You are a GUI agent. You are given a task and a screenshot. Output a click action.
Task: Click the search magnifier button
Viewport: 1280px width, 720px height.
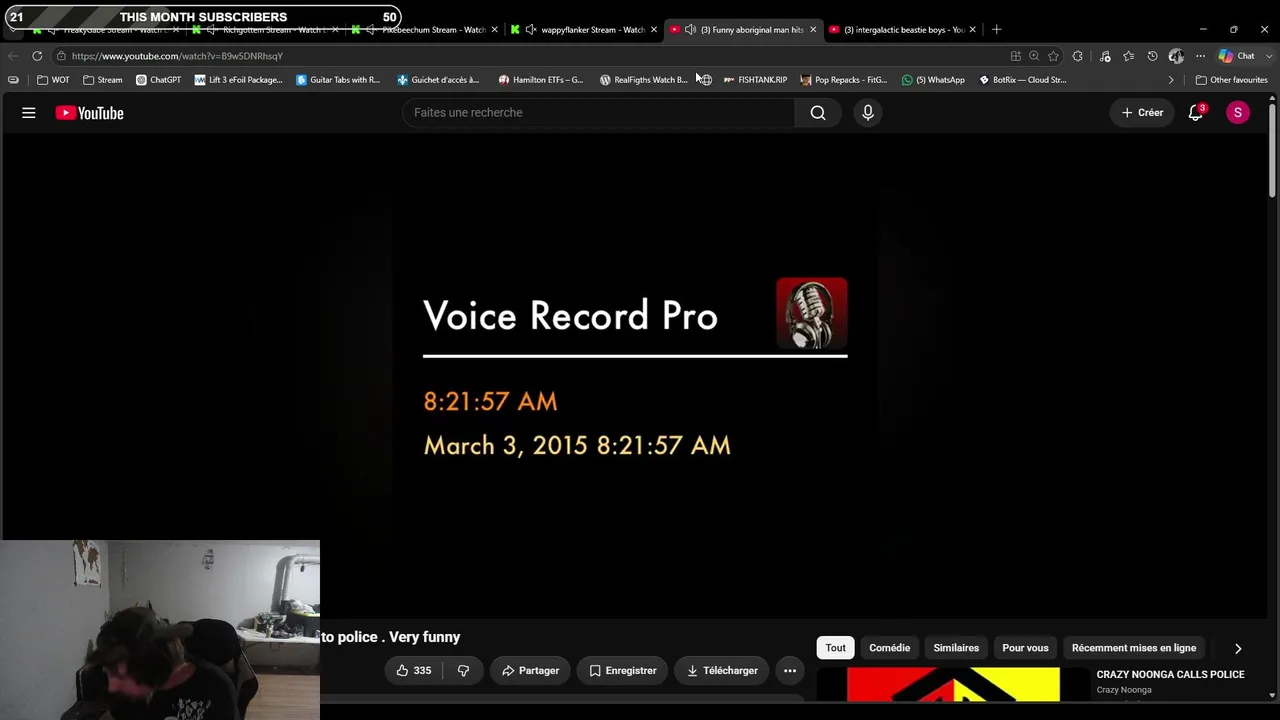(x=818, y=113)
